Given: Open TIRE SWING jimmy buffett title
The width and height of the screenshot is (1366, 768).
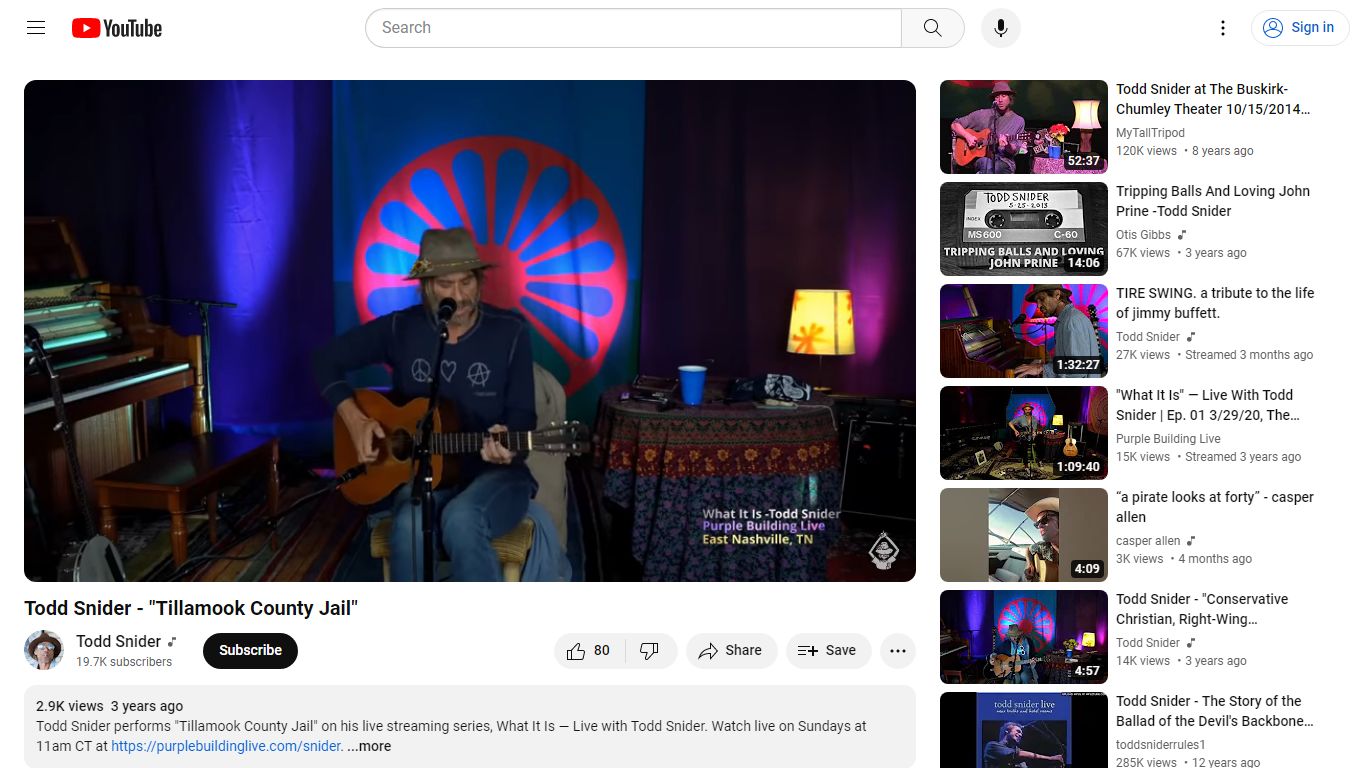Looking at the screenshot, I should [x=1215, y=303].
